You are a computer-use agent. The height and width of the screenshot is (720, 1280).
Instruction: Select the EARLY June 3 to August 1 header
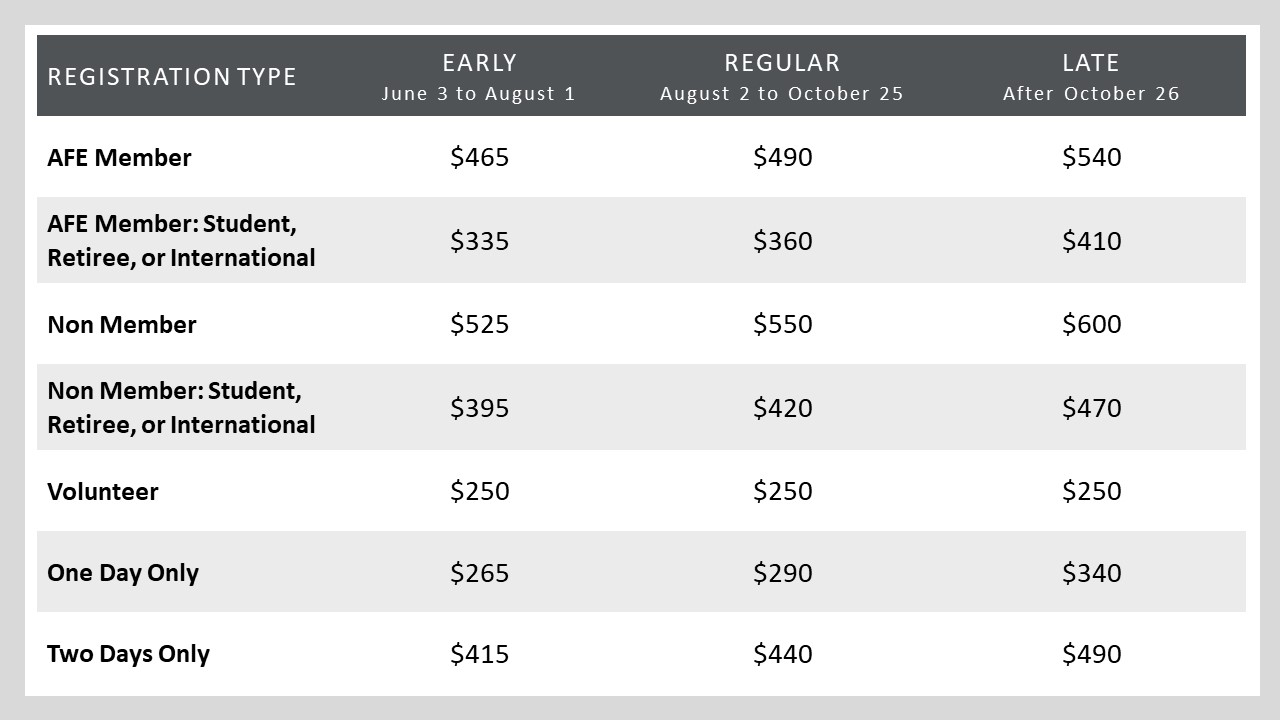pos(479,77)
